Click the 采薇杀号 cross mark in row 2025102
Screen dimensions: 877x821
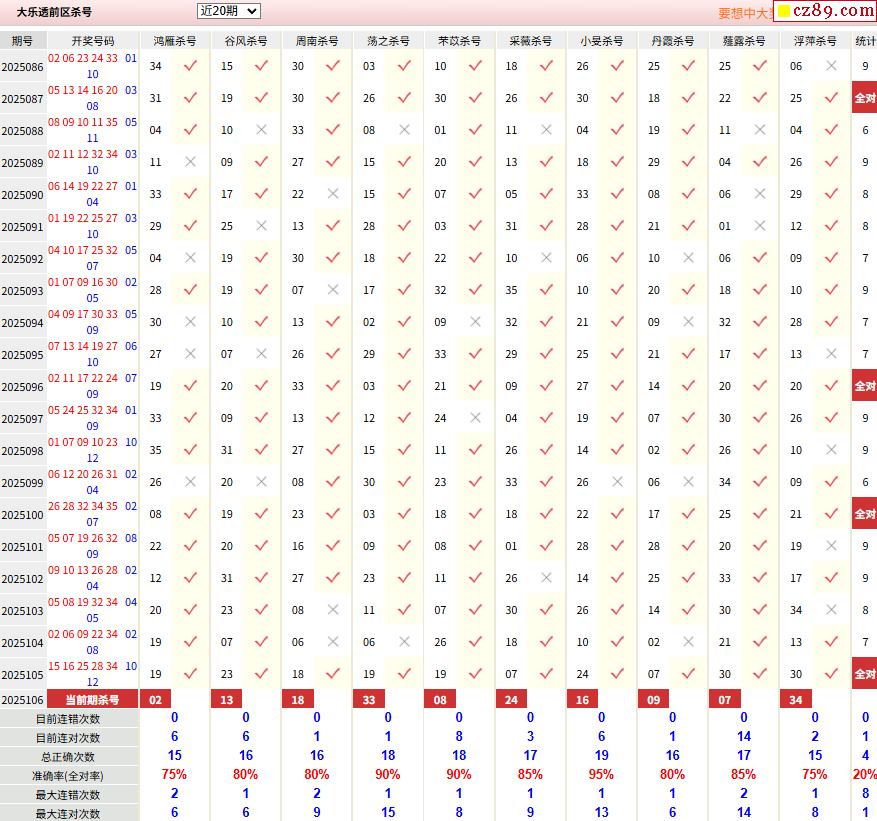[x=546, y=578]
